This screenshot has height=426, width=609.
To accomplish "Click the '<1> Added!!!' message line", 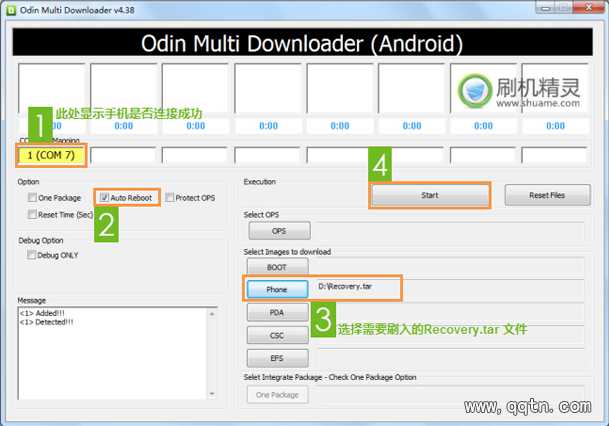I will (42, 313).
